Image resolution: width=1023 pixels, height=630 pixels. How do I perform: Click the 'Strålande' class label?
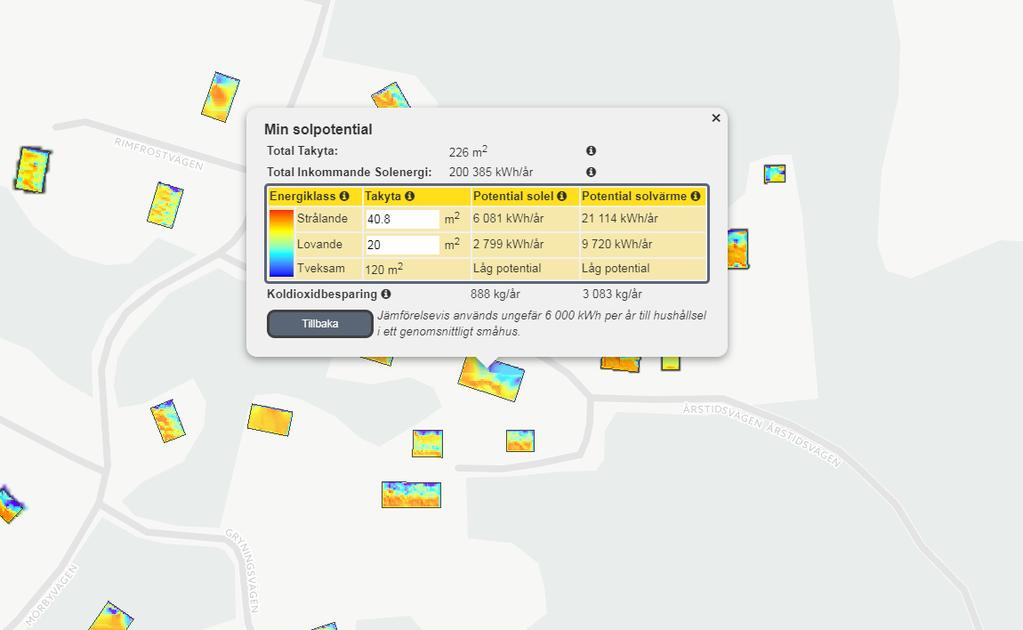[322, 218]
